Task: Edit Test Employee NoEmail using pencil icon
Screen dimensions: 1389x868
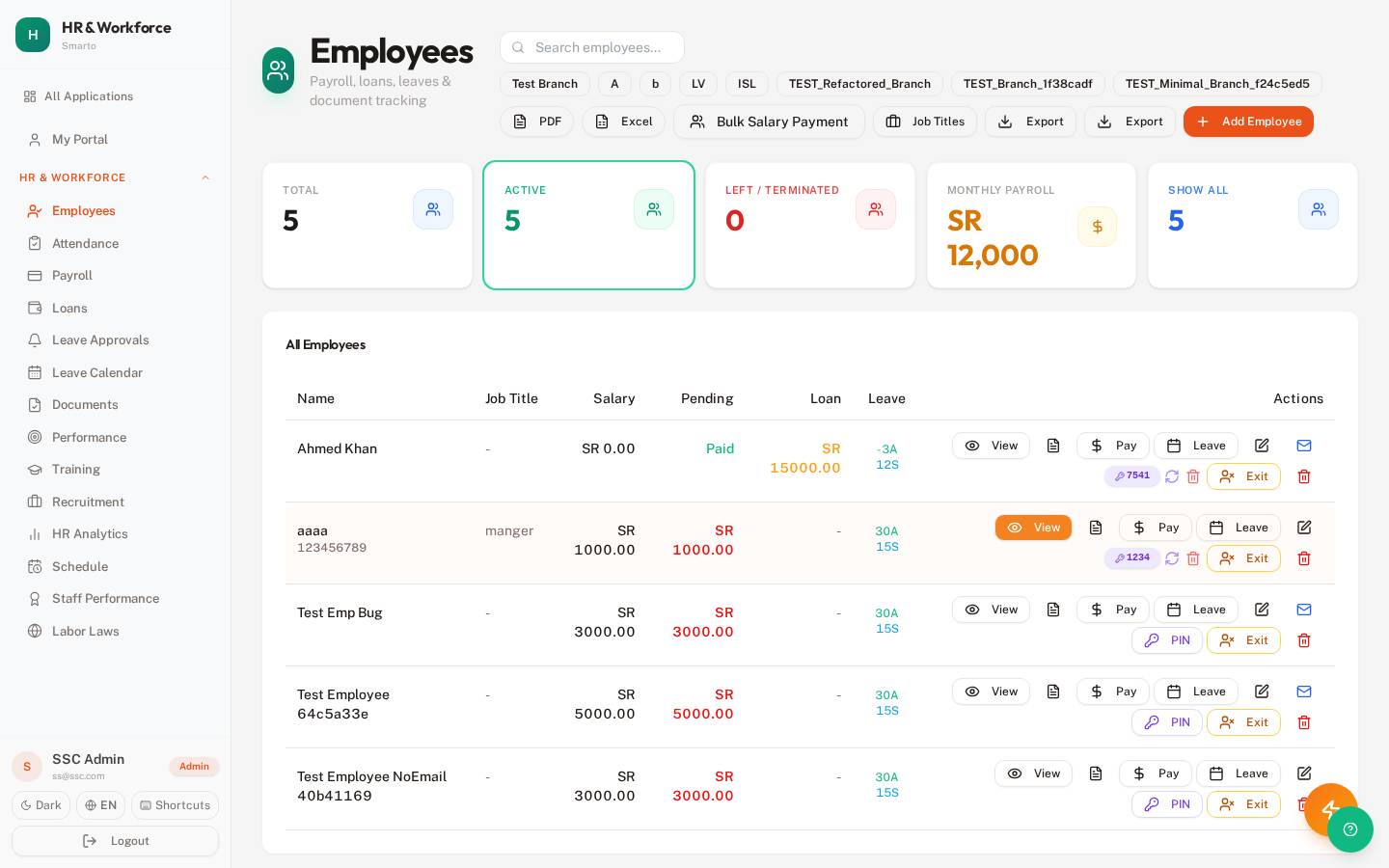Action: (x=1304, y=773)
